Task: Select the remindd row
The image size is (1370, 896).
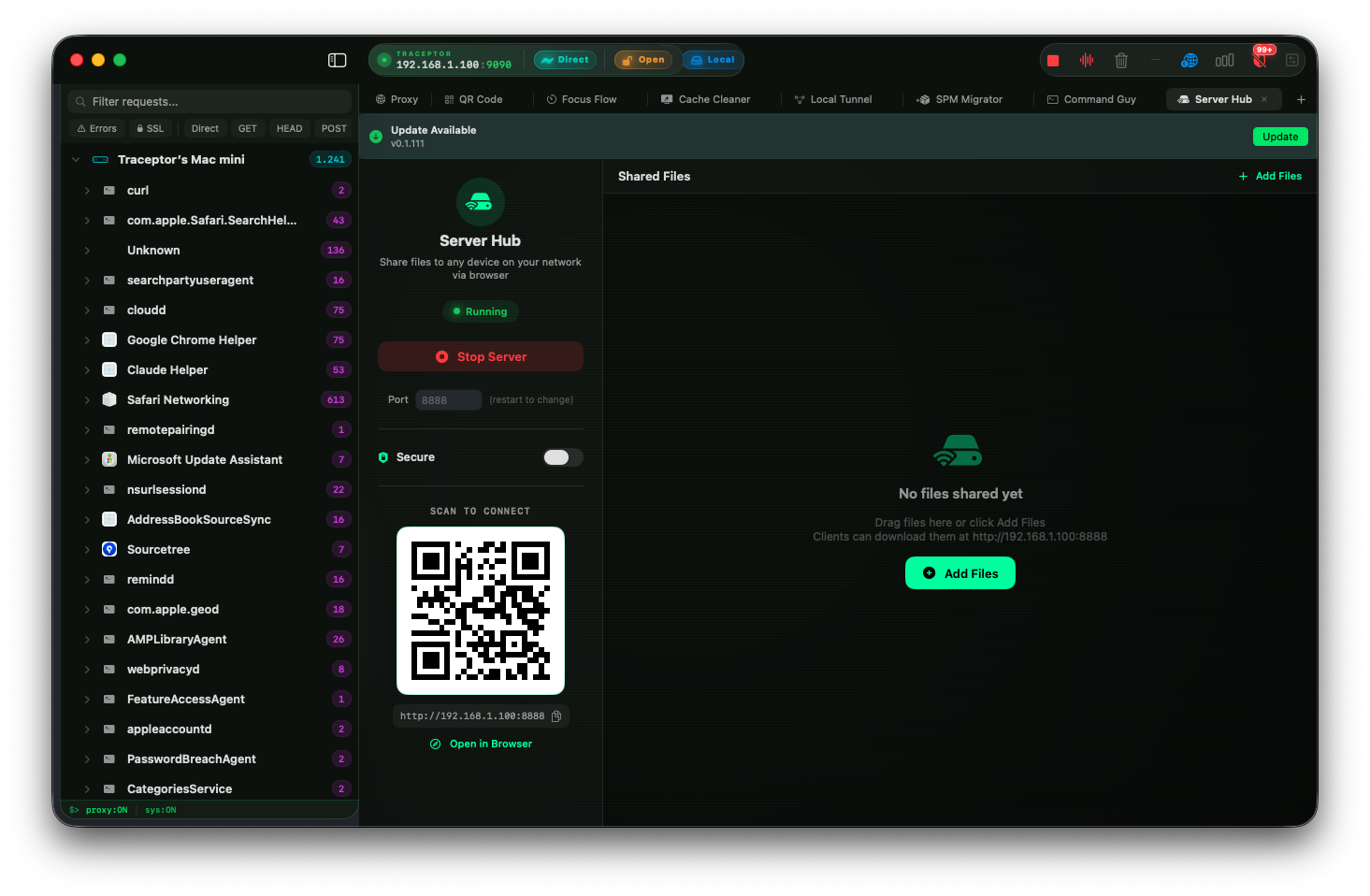Action: (x=209, y=580)
